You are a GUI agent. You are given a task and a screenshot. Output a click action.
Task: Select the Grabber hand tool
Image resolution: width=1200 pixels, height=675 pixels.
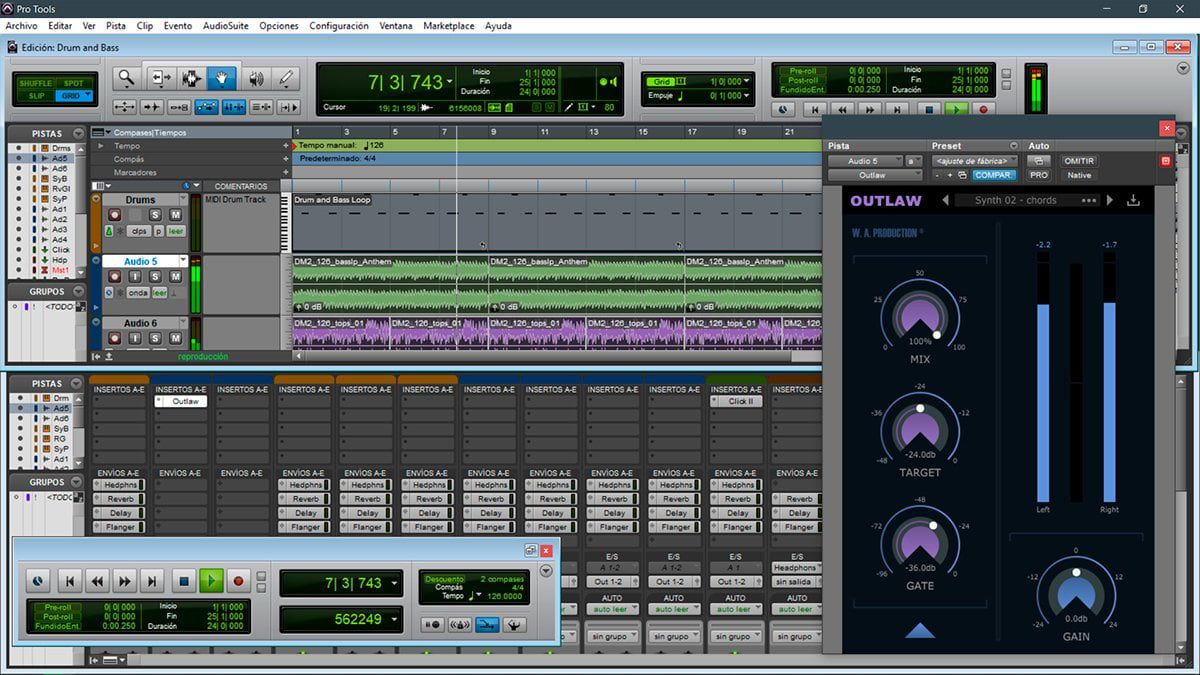point(221,77)
